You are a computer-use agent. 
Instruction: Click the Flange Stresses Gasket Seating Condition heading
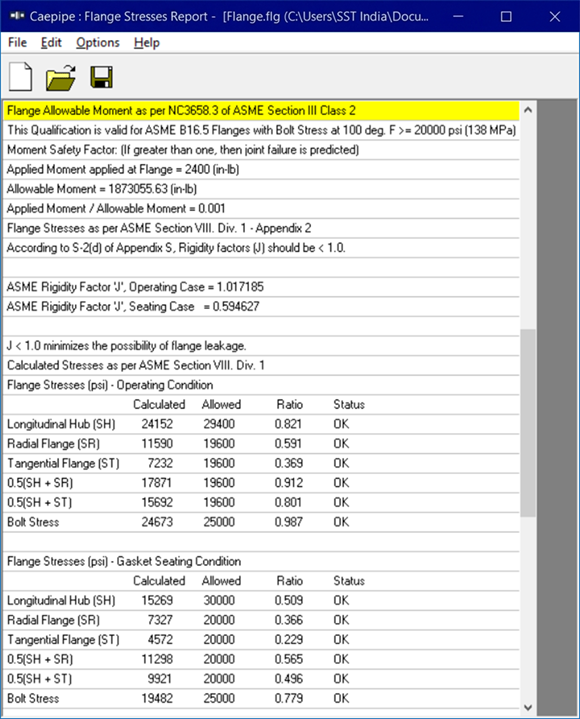(124, 561)
